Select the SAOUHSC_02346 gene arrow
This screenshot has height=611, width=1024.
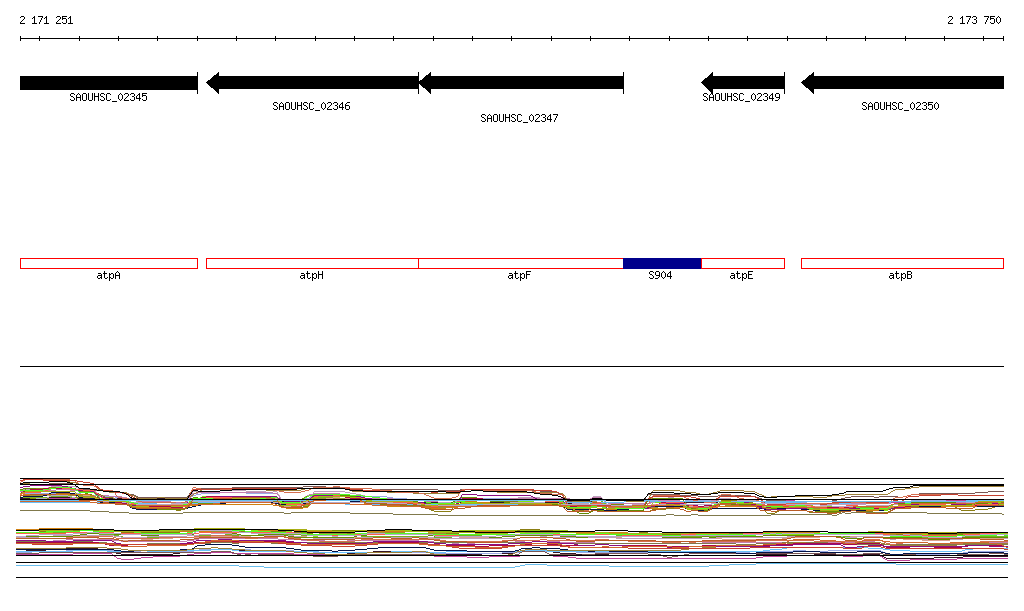click(312, 83)
